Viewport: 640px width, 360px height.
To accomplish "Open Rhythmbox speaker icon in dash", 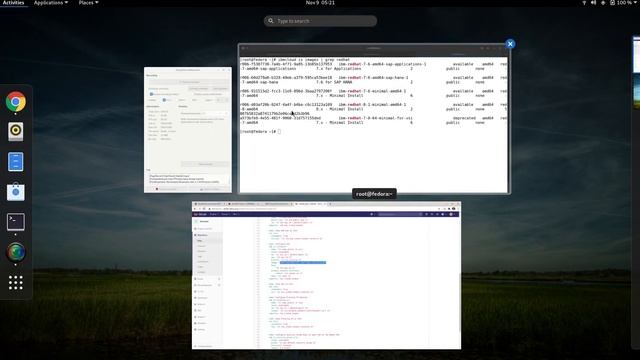I will [16, 131].
